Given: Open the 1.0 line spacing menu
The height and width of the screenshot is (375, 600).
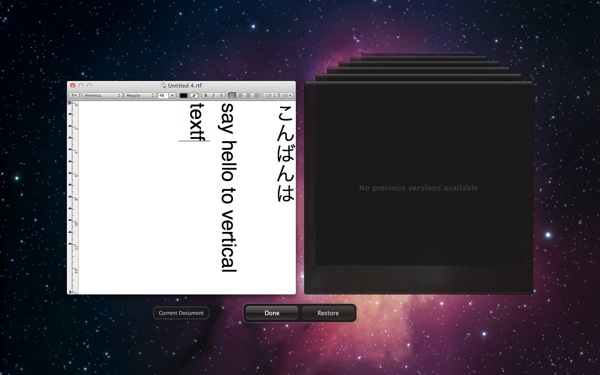Looking at the screenshot, I should click(x=270, y=95).
